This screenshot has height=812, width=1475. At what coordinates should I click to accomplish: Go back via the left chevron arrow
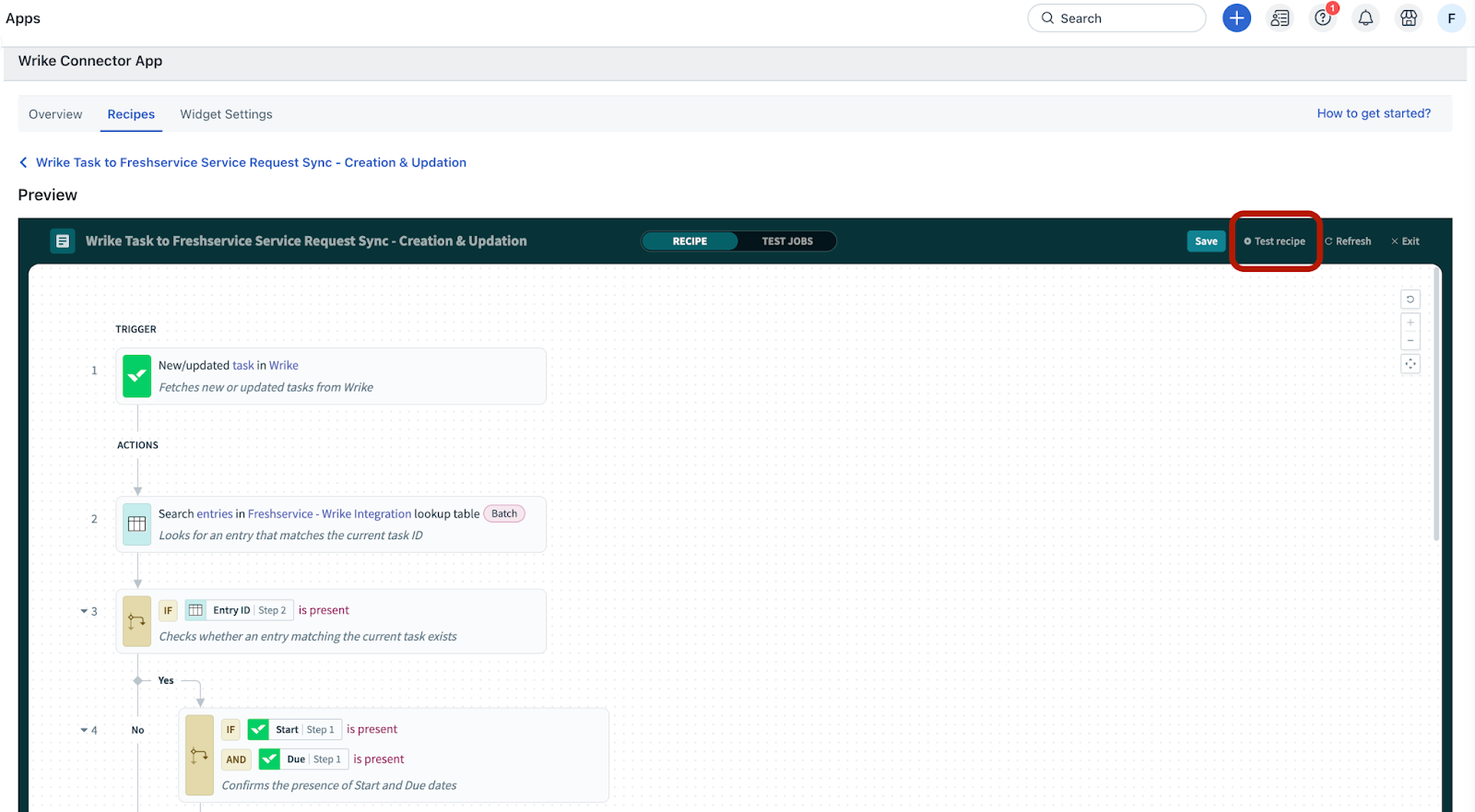coord(23,162)
